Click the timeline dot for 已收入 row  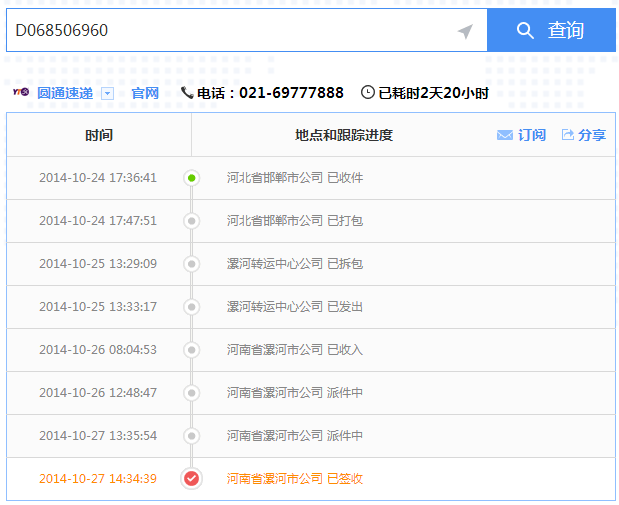pos(191,350)
